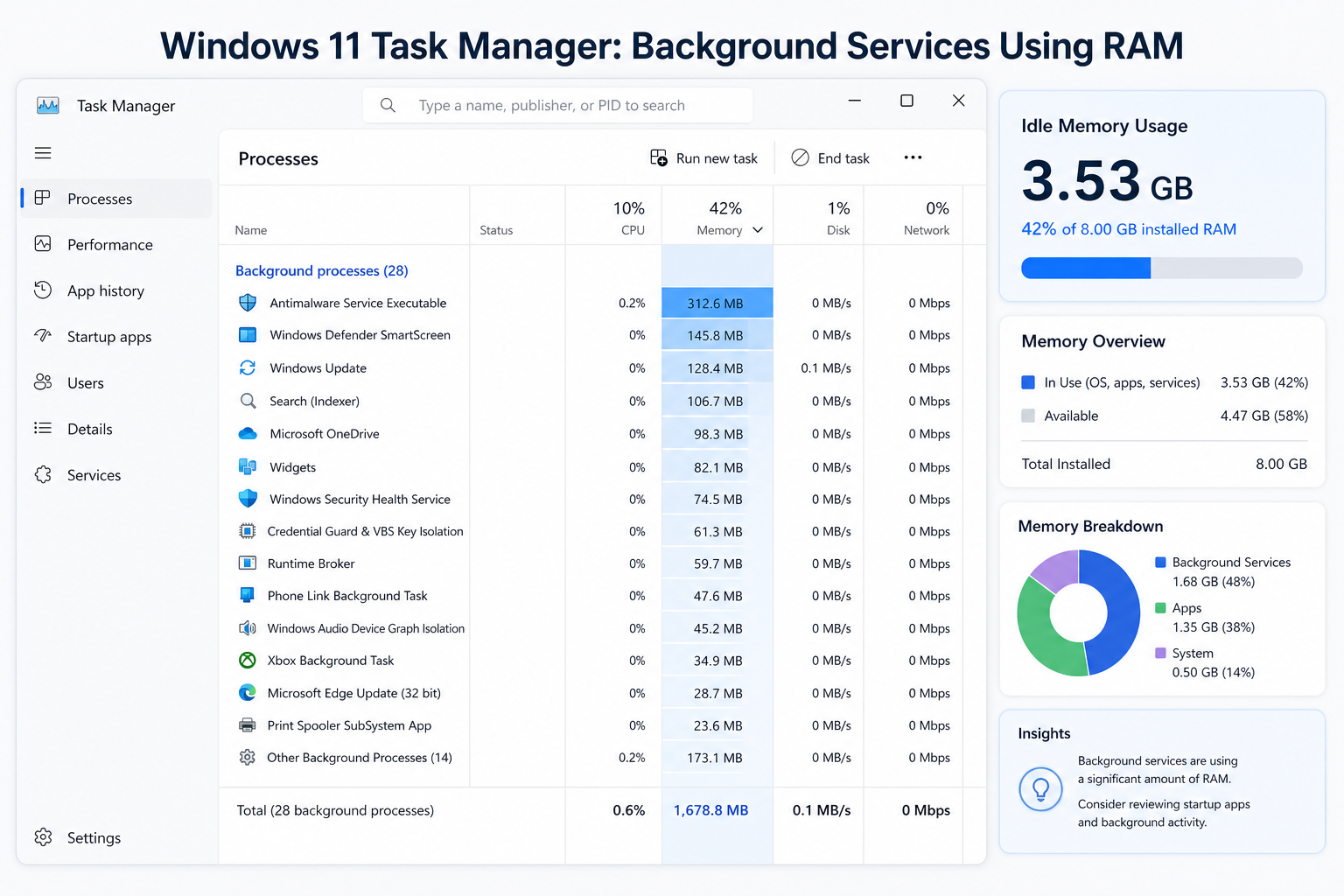Click the Windows Security Health Service icon
The width and height of the screenshot is (1344, 896).
248,499
